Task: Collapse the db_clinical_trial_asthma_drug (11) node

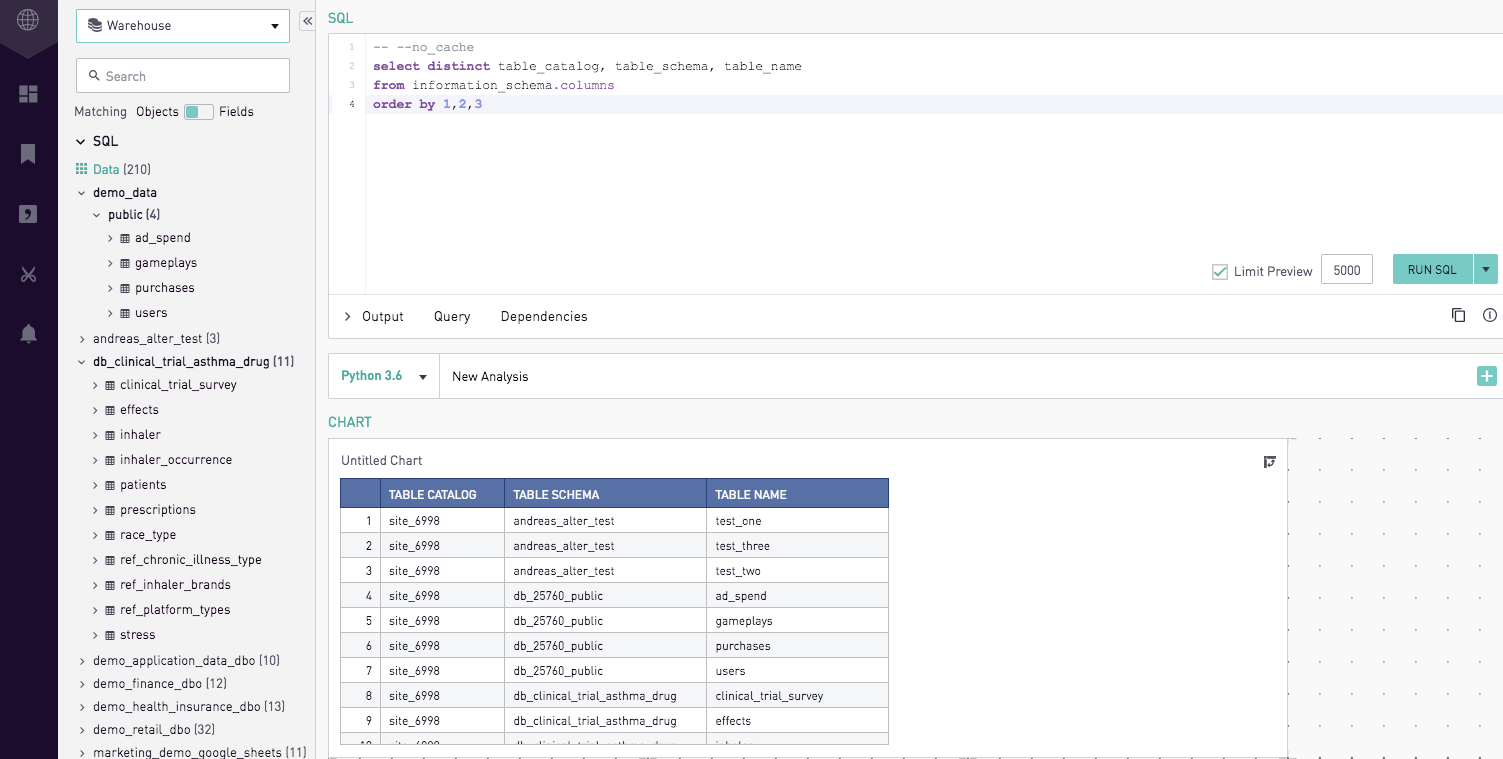Action: click(82, 362)
